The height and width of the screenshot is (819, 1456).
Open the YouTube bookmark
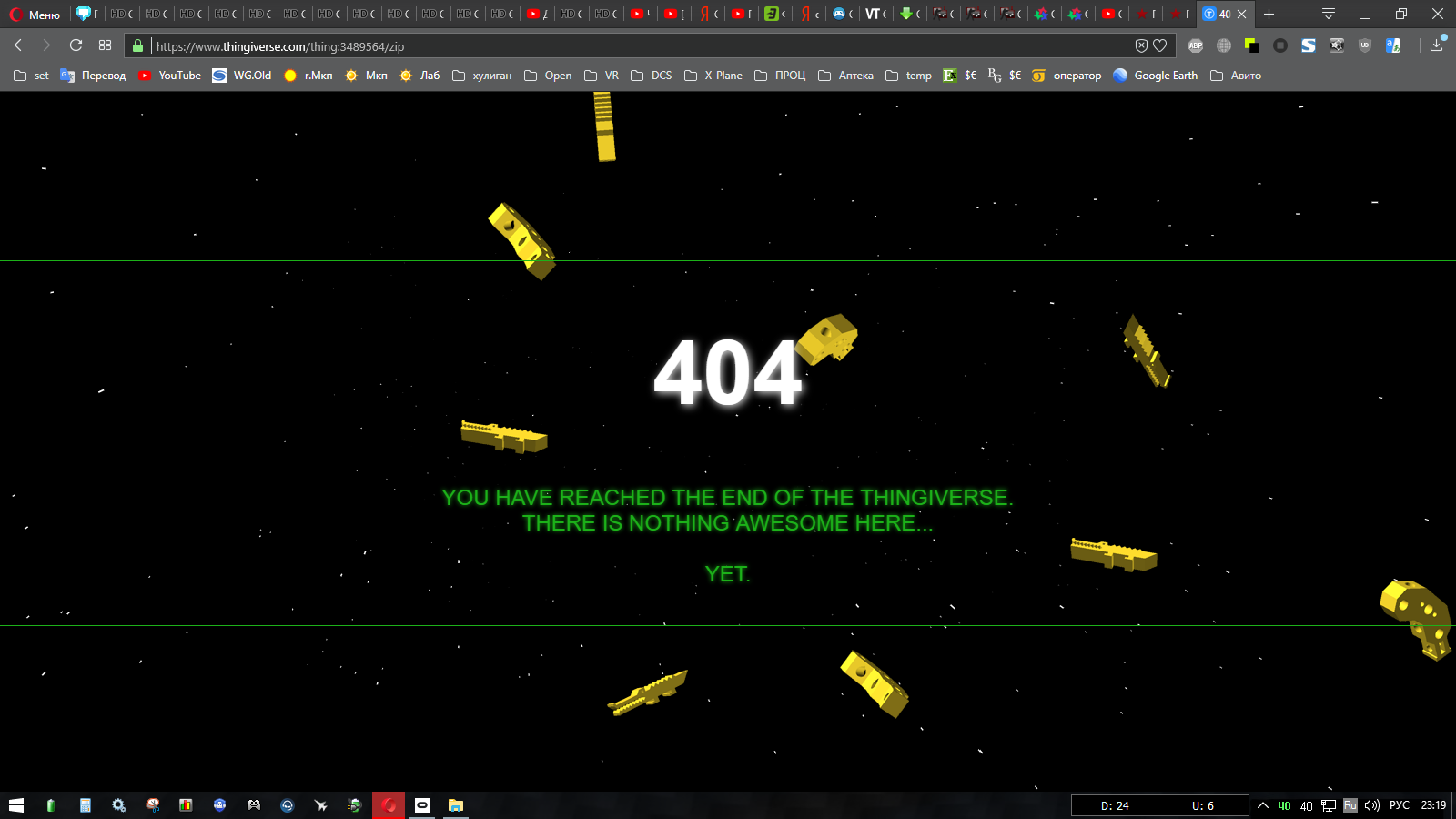tap(170, 76)
